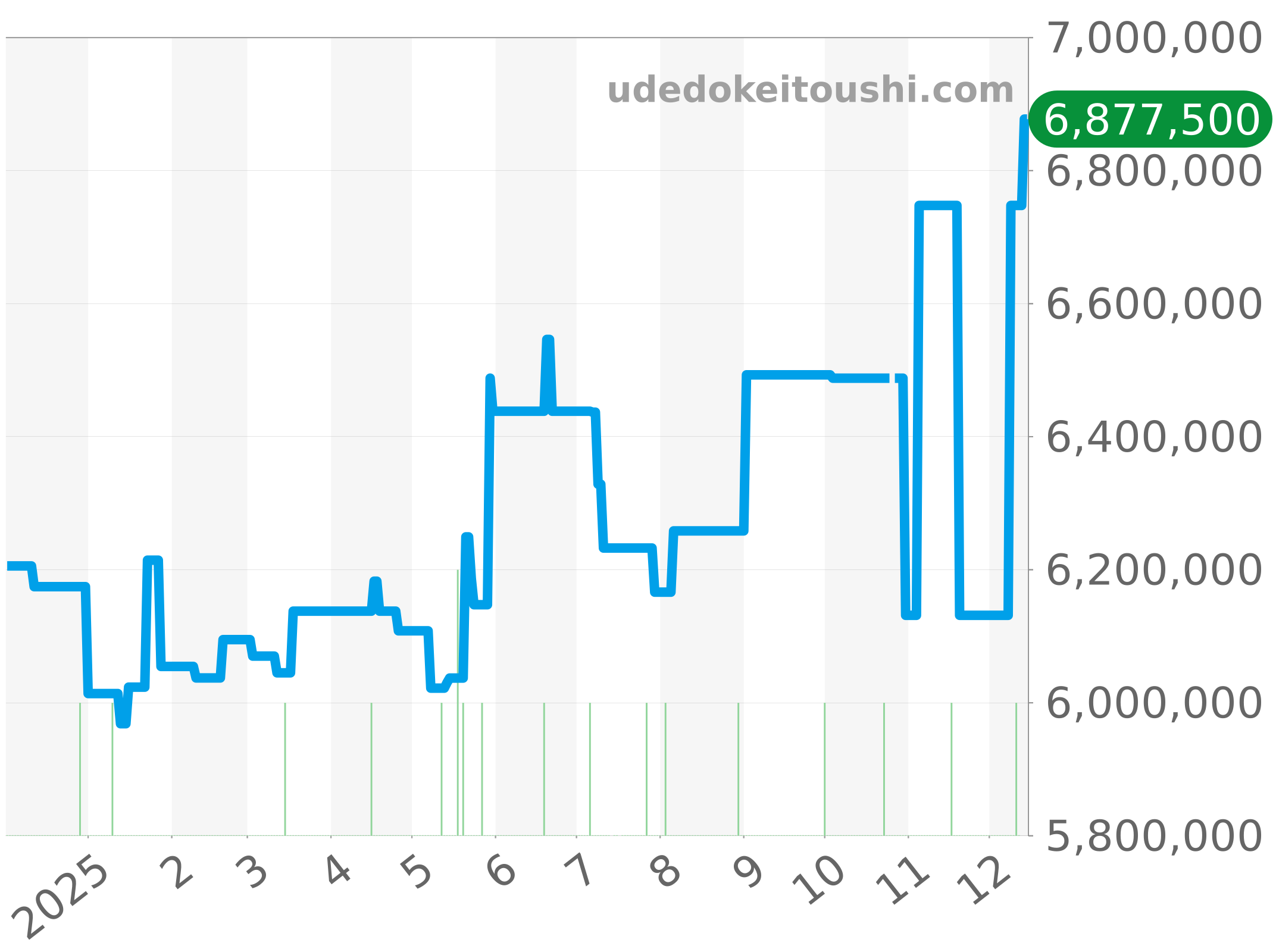Click the 6,800,000 y-axis label
The height and width of the screenshot is (952, 1276).
pos(1153,171)
